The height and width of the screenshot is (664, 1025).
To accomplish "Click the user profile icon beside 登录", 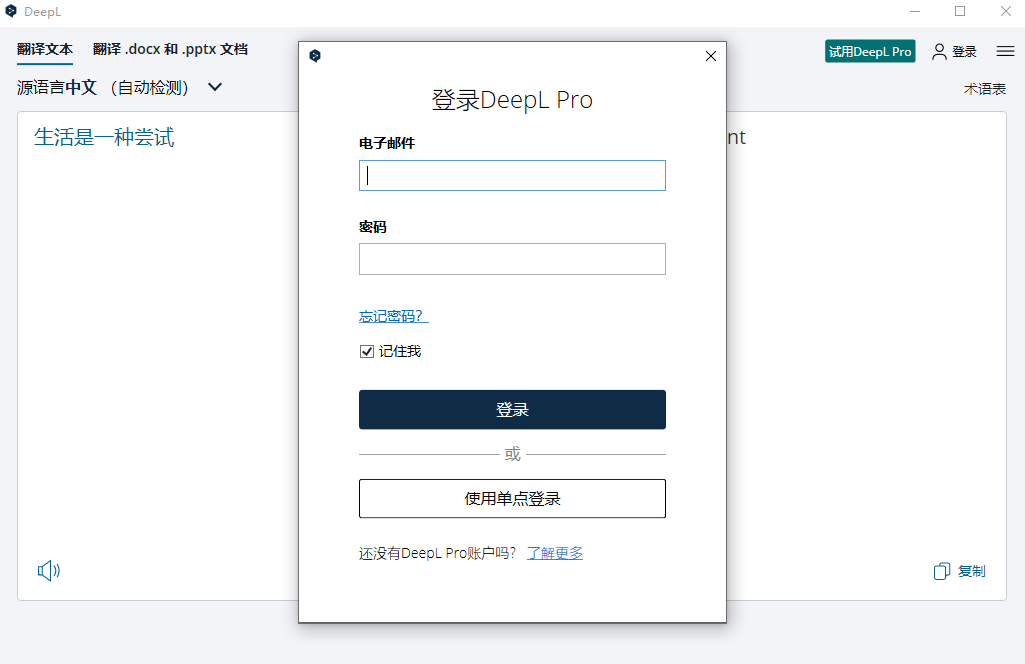I will coord(939,52).
